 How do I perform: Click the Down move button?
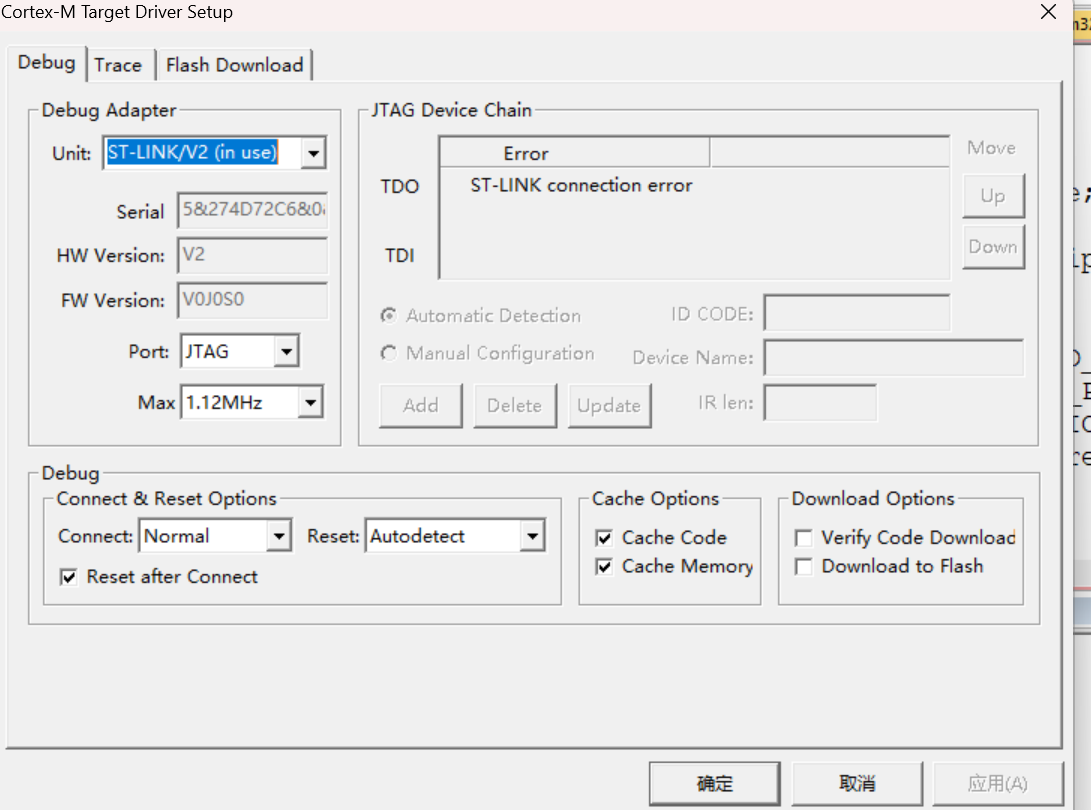994,247
